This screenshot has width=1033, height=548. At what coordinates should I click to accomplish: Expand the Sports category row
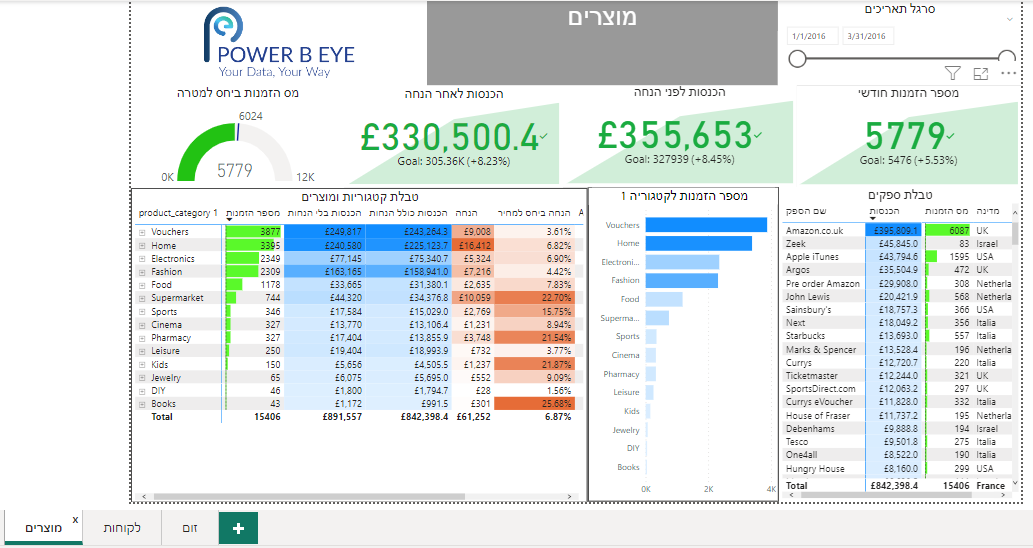click(x=142, y=312)
